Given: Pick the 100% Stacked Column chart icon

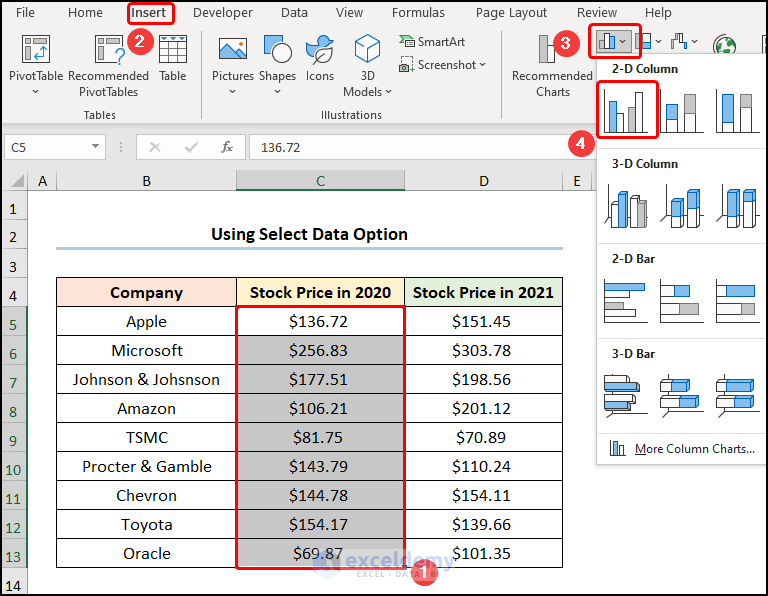Looking at the screenshot, I should click(x=737, y=112).
